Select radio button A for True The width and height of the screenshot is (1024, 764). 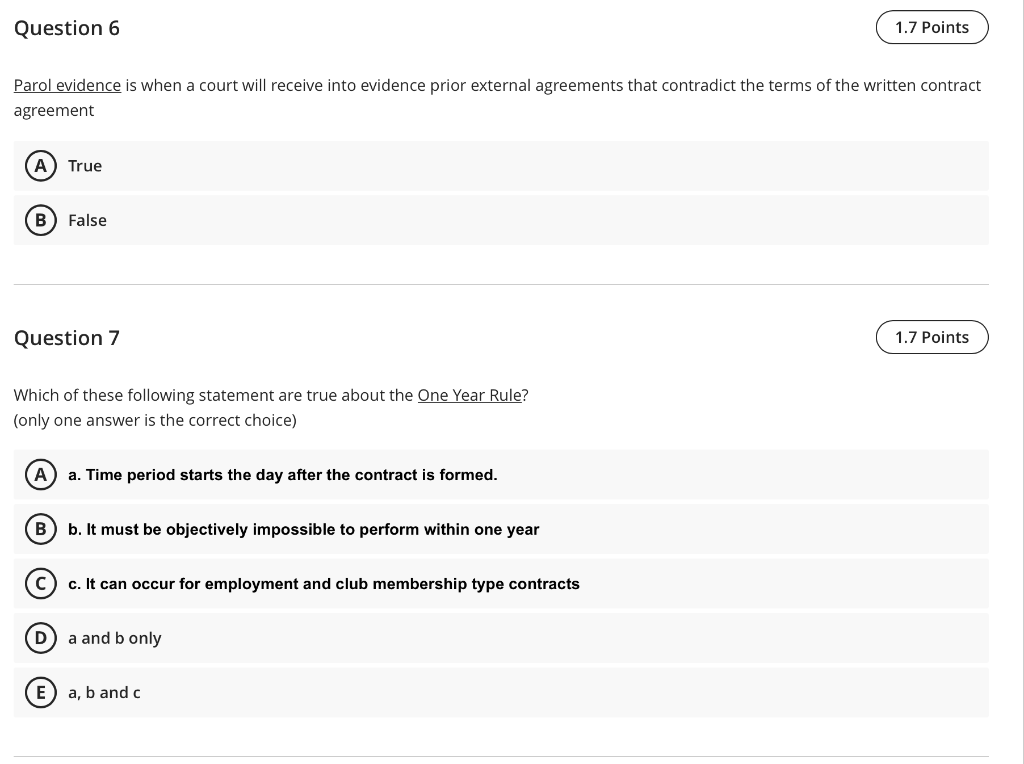[40, 165]
